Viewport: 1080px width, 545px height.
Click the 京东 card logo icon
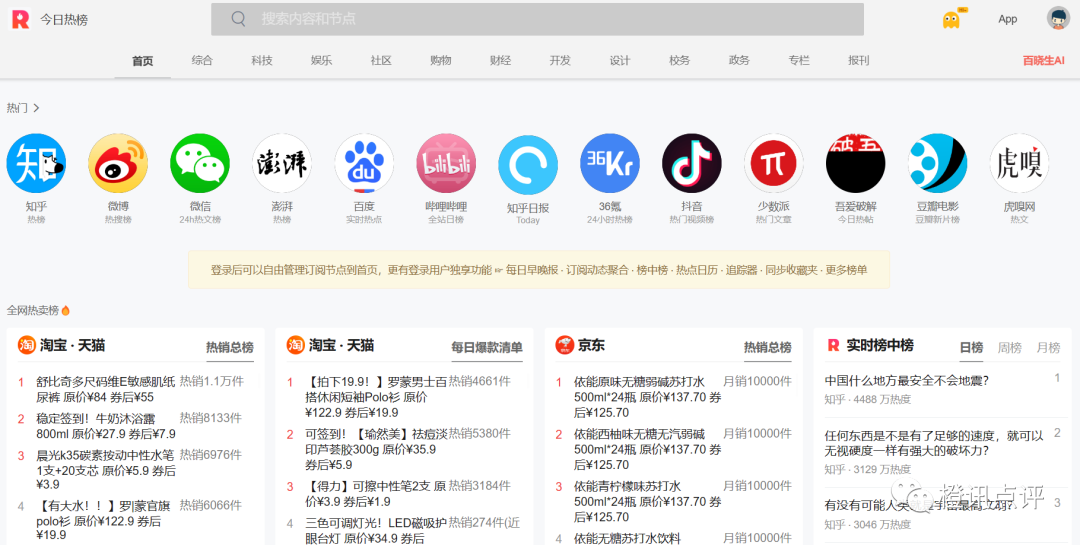[564, 345]
